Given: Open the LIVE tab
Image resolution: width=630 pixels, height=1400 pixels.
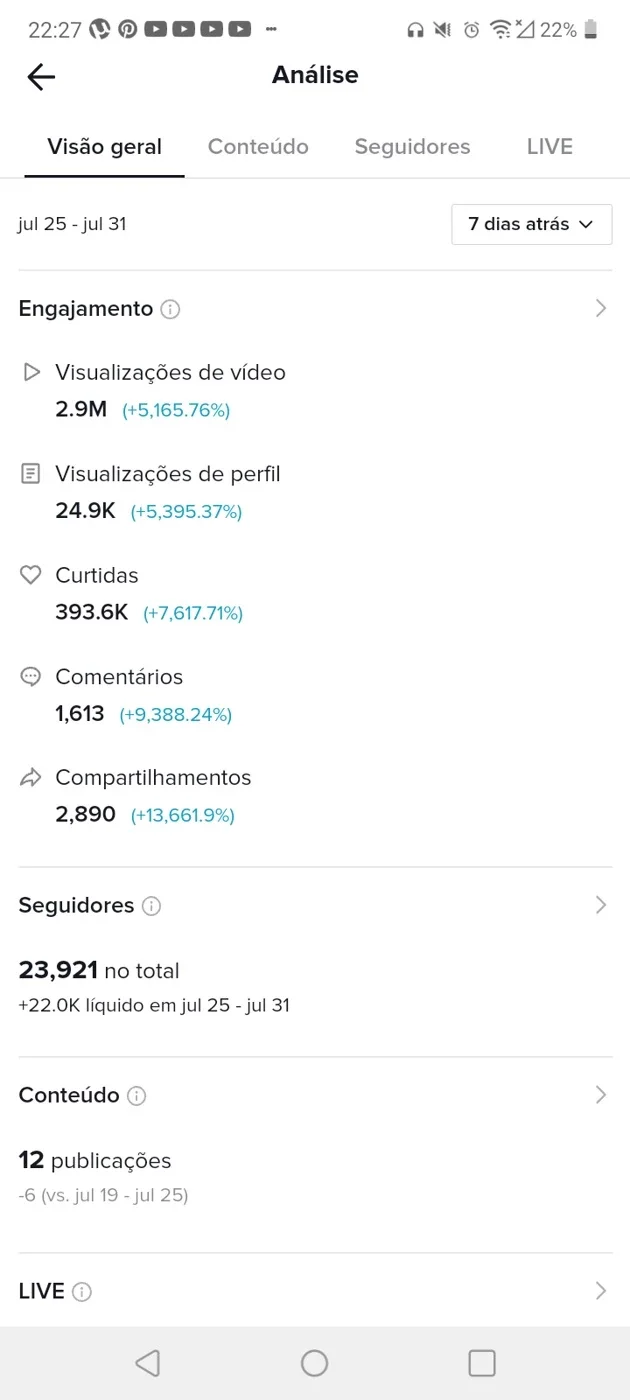Looking at the screenshot, I should (x=550, y=147).
